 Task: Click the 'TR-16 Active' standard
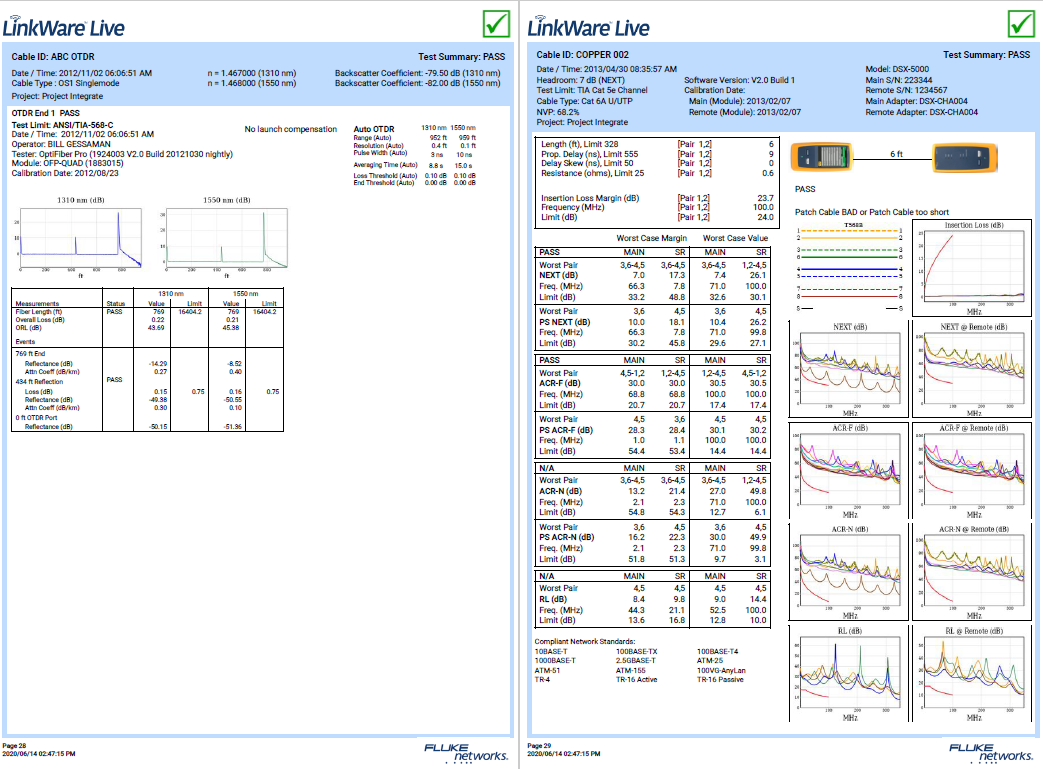(x=636, y=679)
